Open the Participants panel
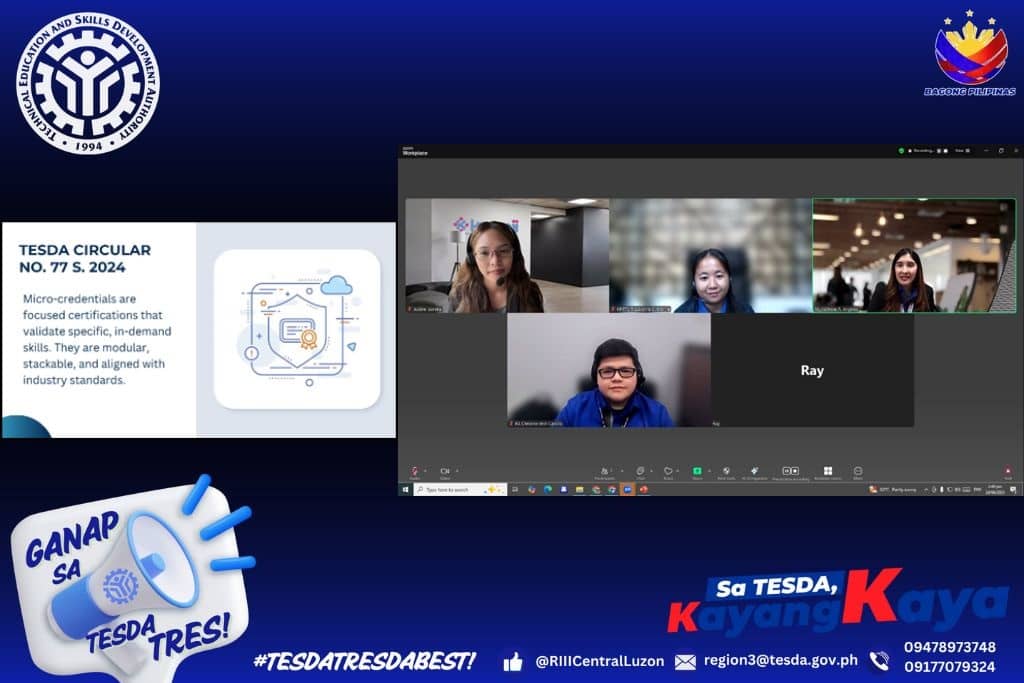This screenshot has height=683, width=1024. pyautogui.click(x=604, y=471)
